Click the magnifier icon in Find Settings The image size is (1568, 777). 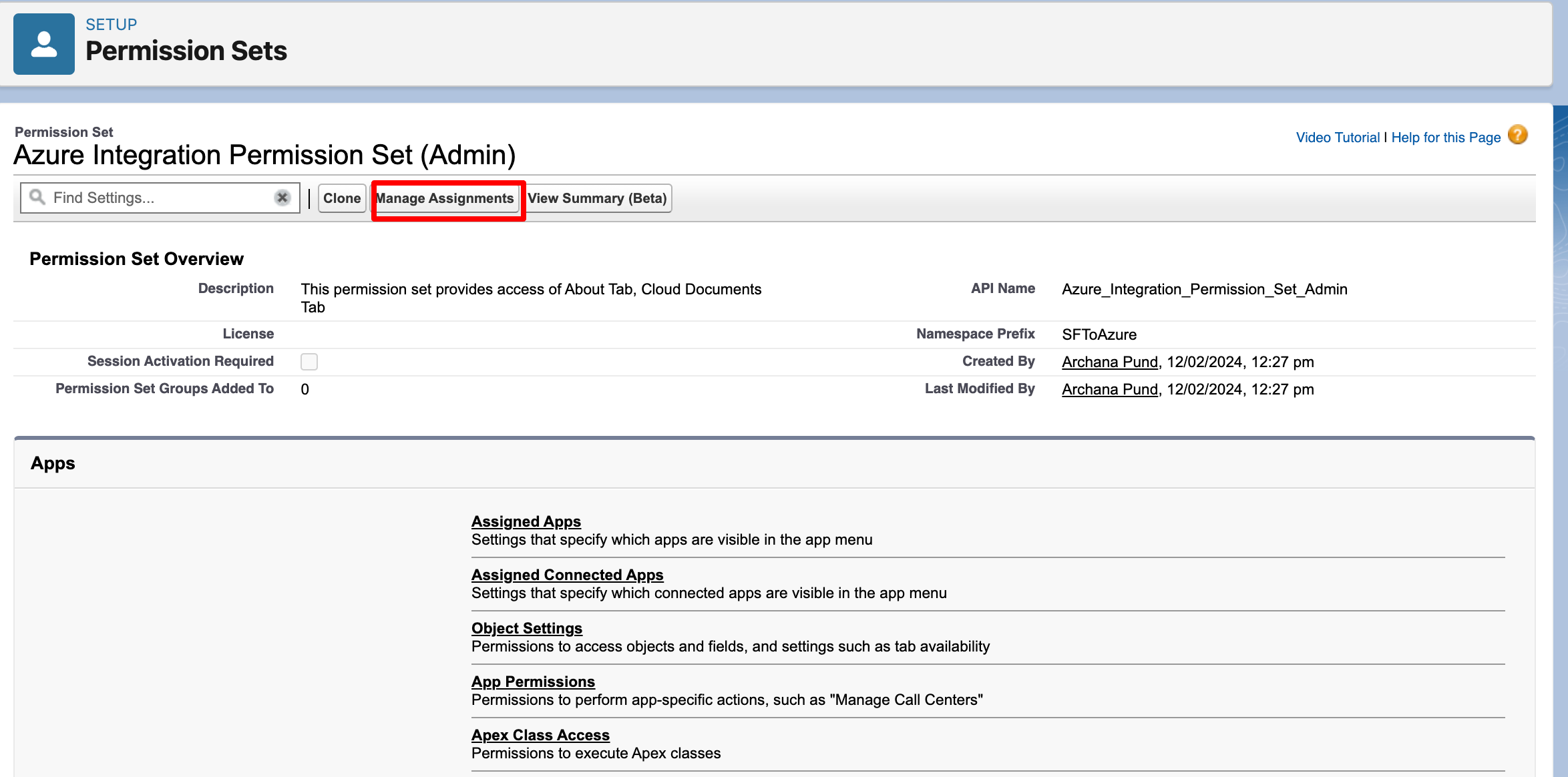pyautogui.click(x=37, y=198)
